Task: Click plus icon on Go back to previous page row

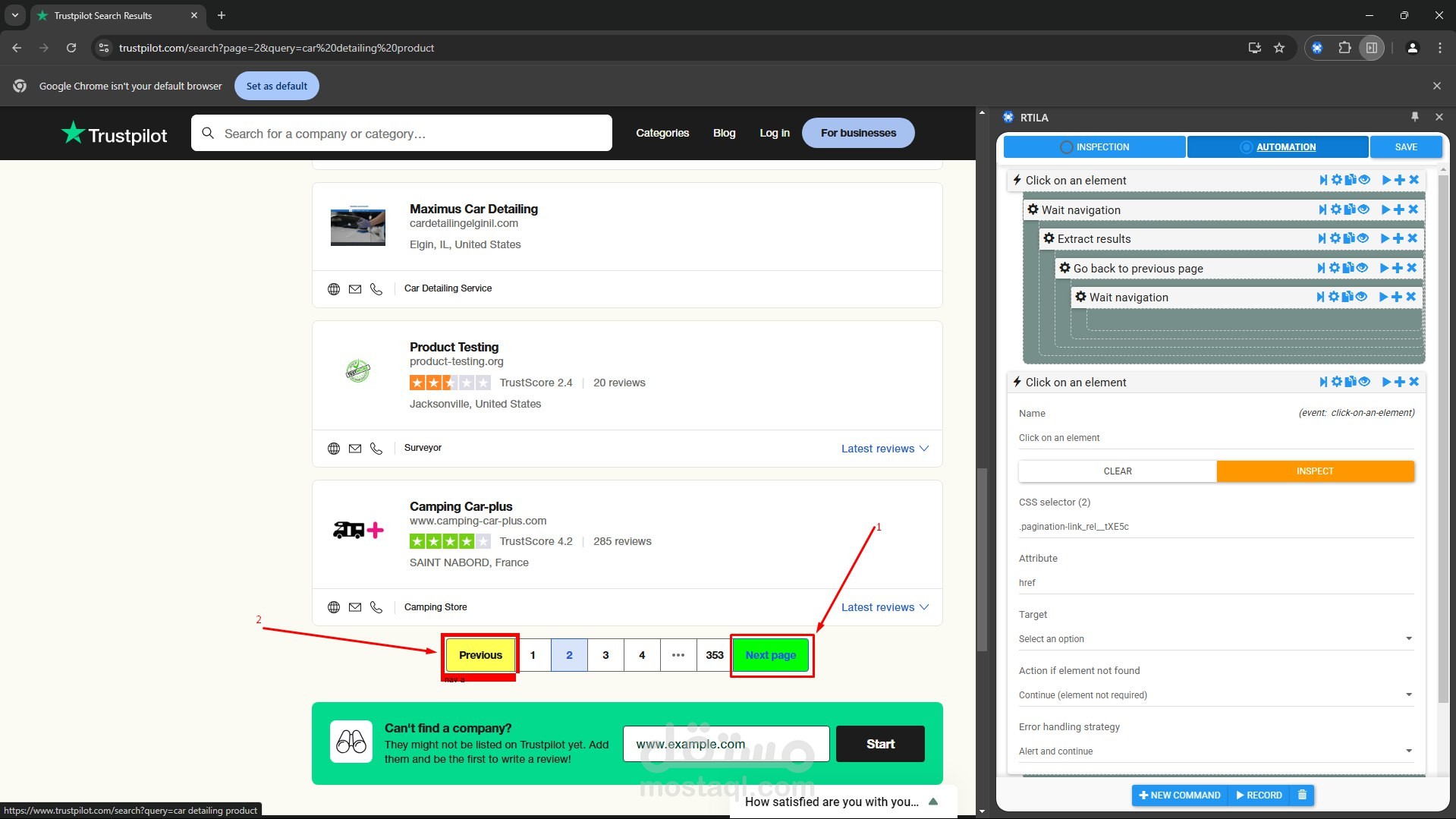Action: 1398,268
